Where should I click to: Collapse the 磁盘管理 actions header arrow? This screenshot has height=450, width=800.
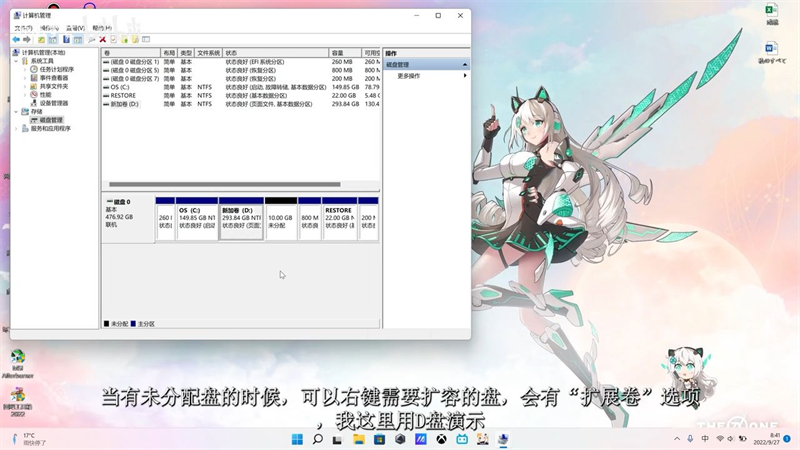click(465, 65)
